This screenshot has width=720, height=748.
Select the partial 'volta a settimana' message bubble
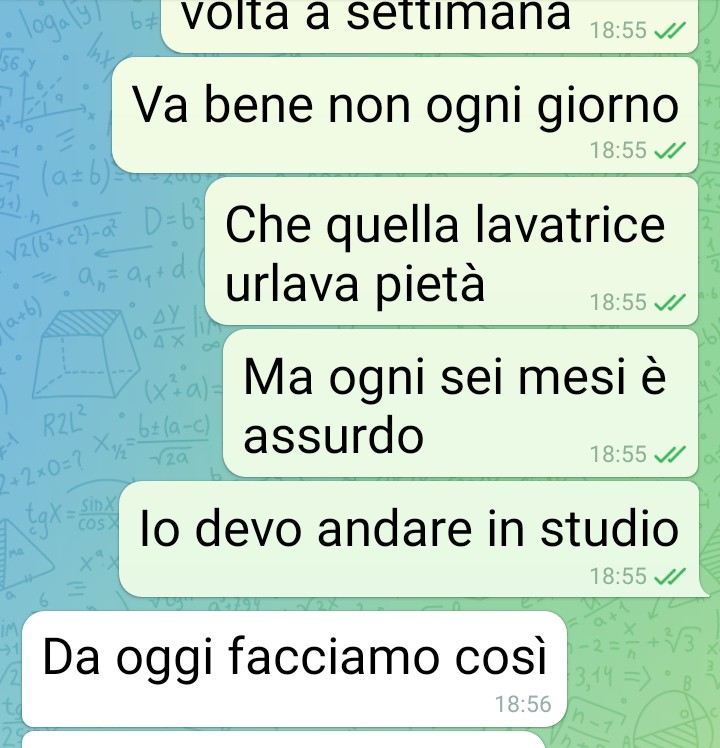(429, 24)
